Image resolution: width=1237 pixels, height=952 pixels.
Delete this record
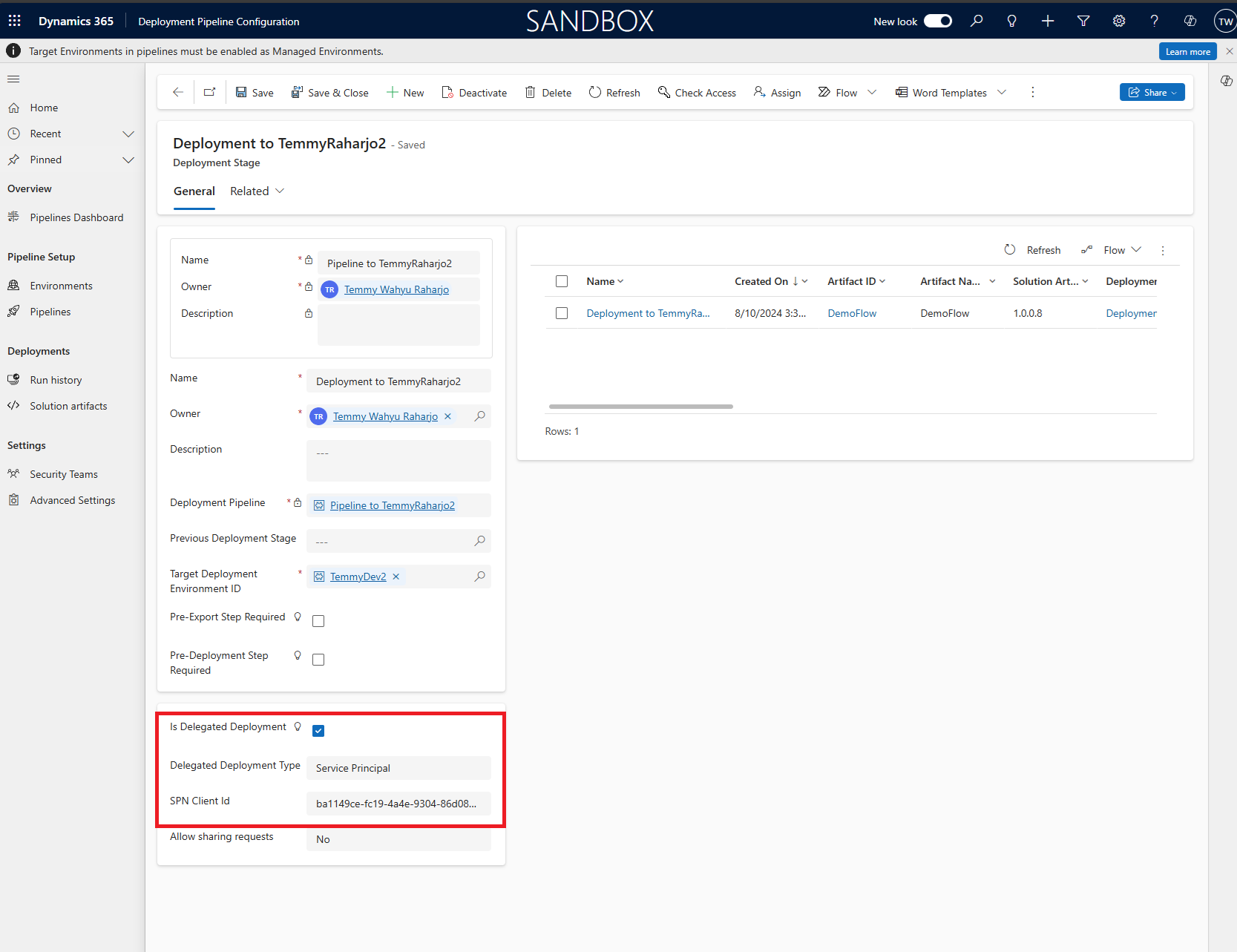(548, 92)
